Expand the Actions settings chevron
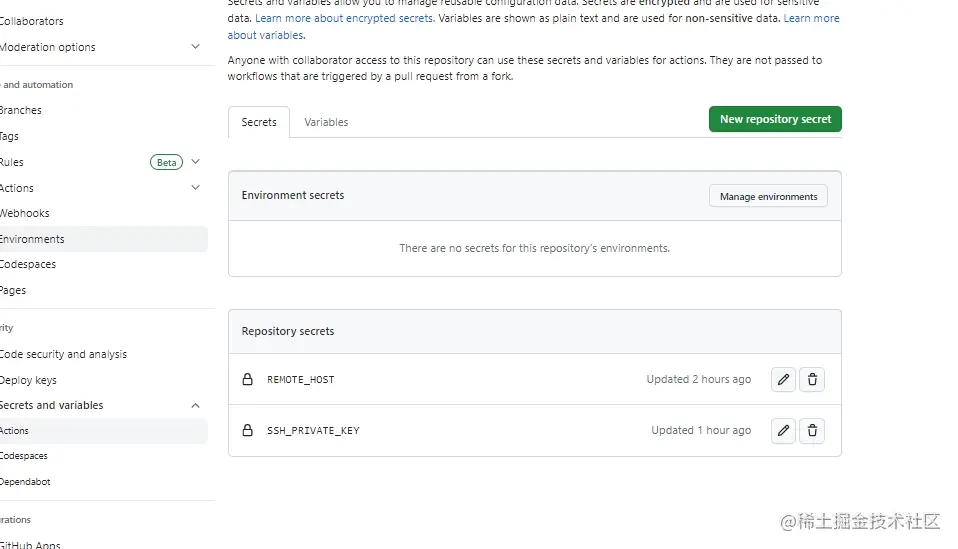Image resolution: width=958 pixels, height=549 pixels. point(196,187)
